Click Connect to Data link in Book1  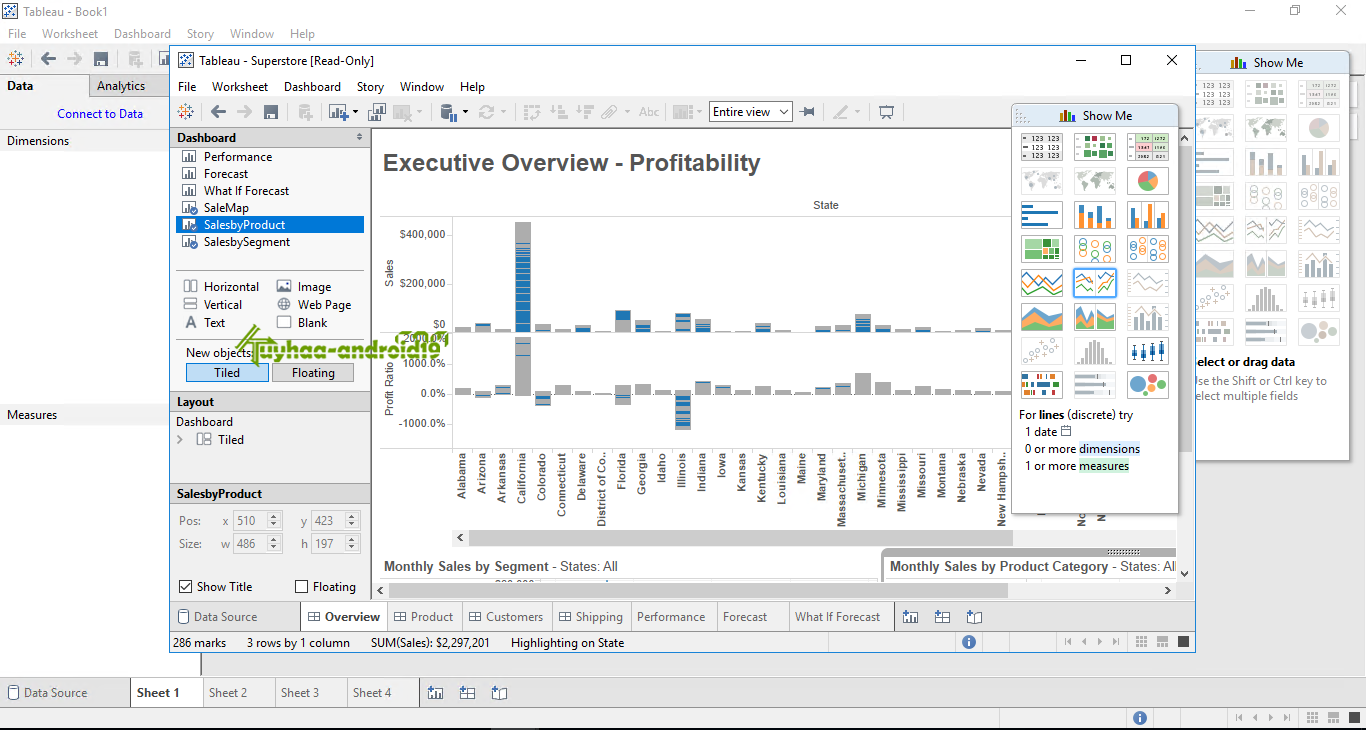[100, 114]
